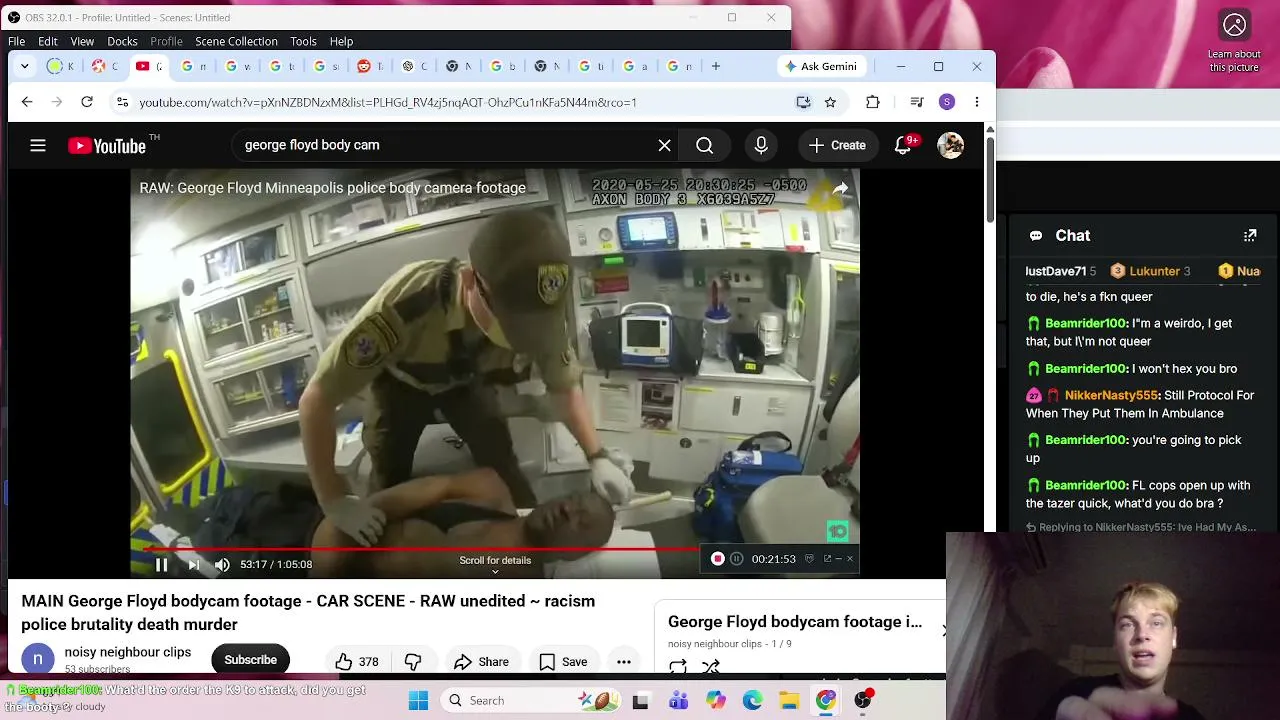Pause the YouTube video
1280x720 pixels.
[161, 564]
